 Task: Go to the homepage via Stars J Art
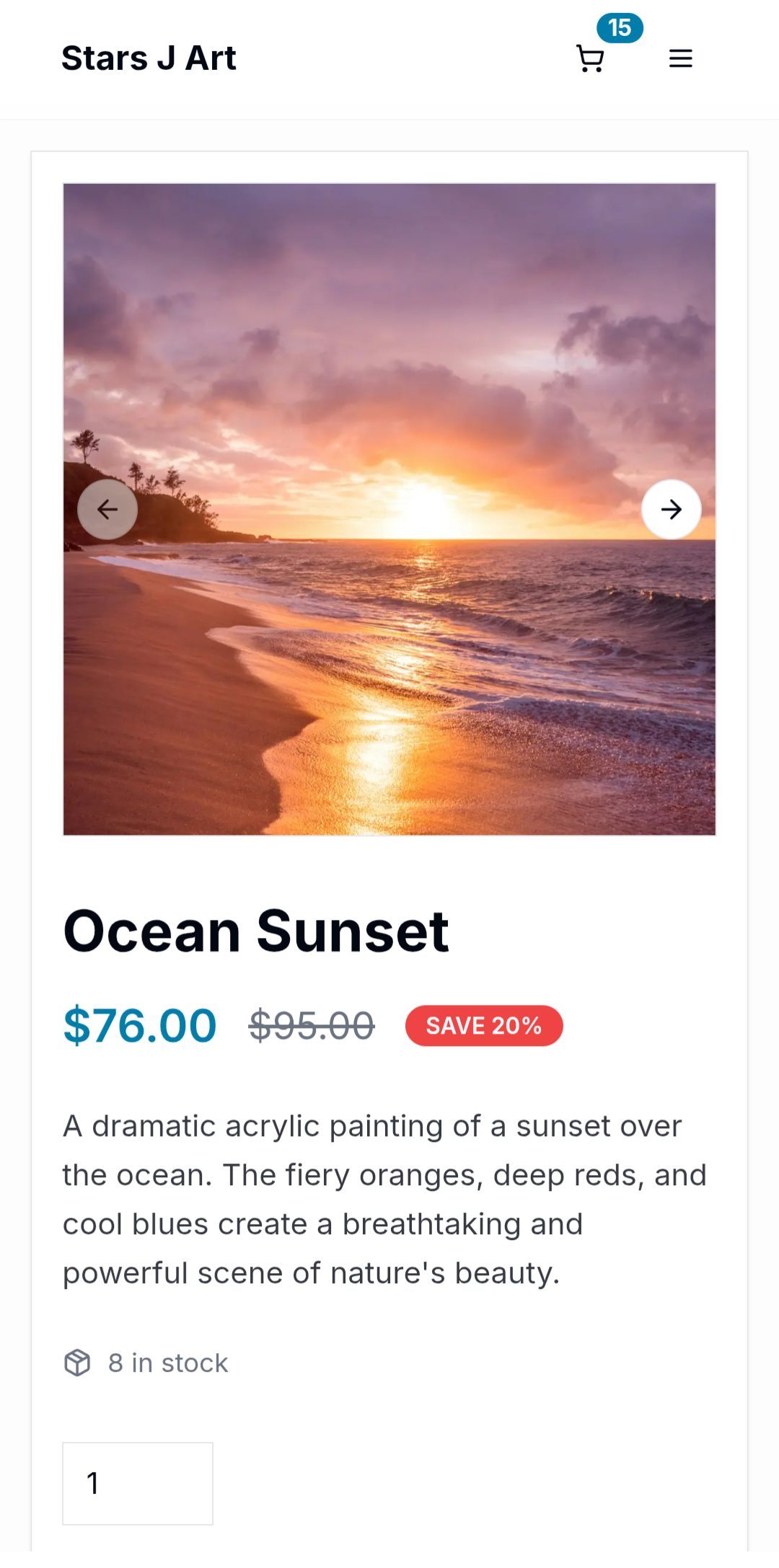pyautogui.click(x=149, y=58)
